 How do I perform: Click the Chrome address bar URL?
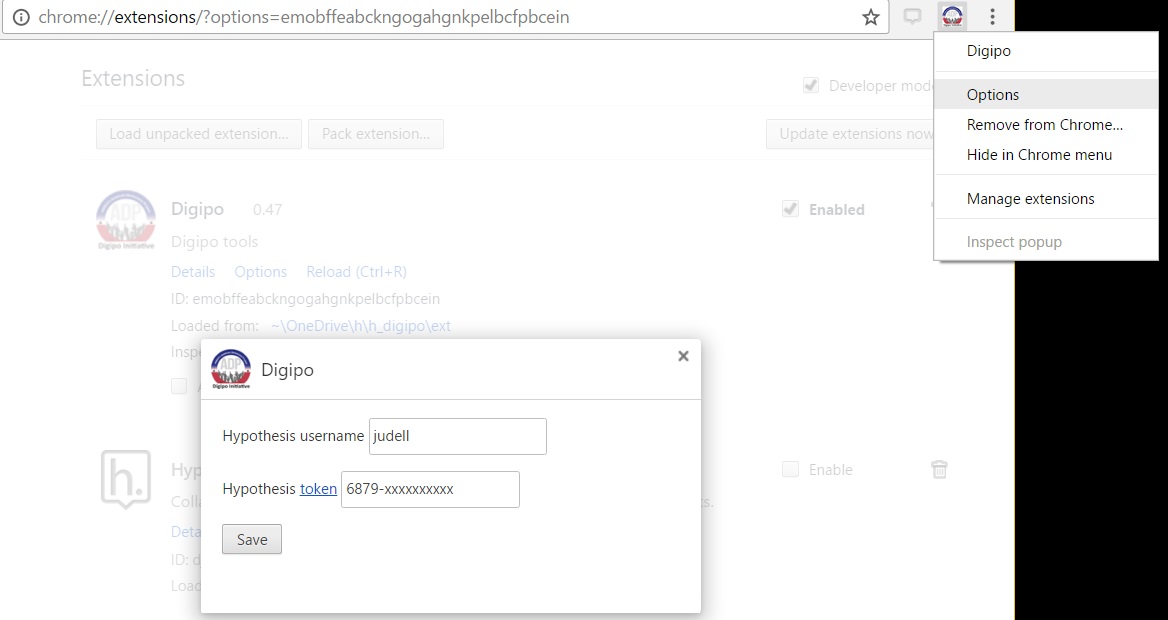pos(304,17)
